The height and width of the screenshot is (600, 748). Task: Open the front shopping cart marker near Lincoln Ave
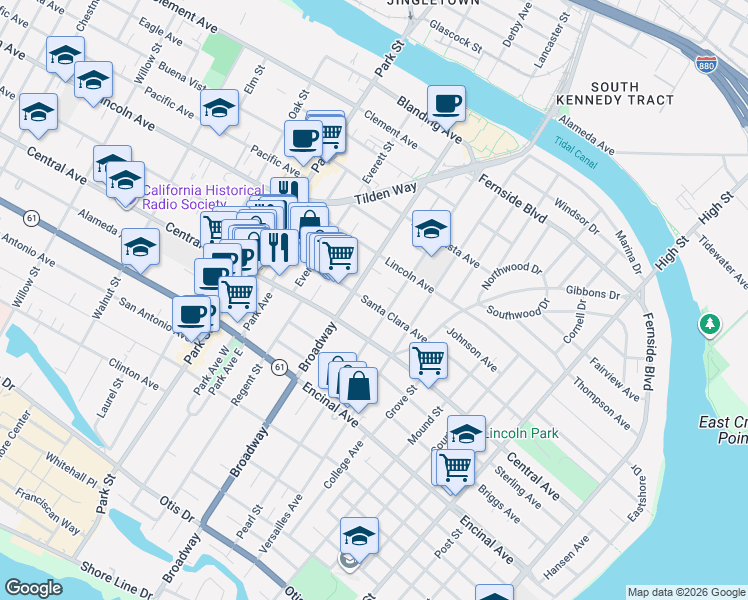tap(338, 258)
